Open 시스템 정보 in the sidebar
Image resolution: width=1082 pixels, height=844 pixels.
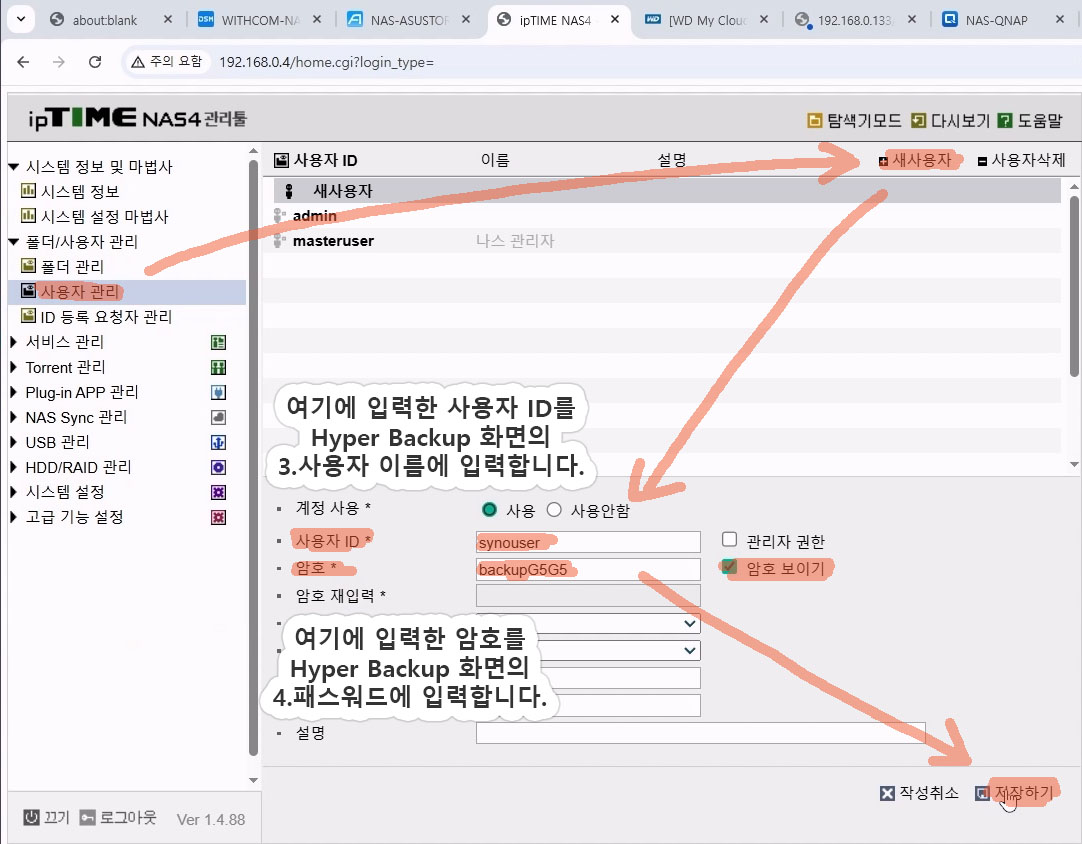tap(79, 191)
